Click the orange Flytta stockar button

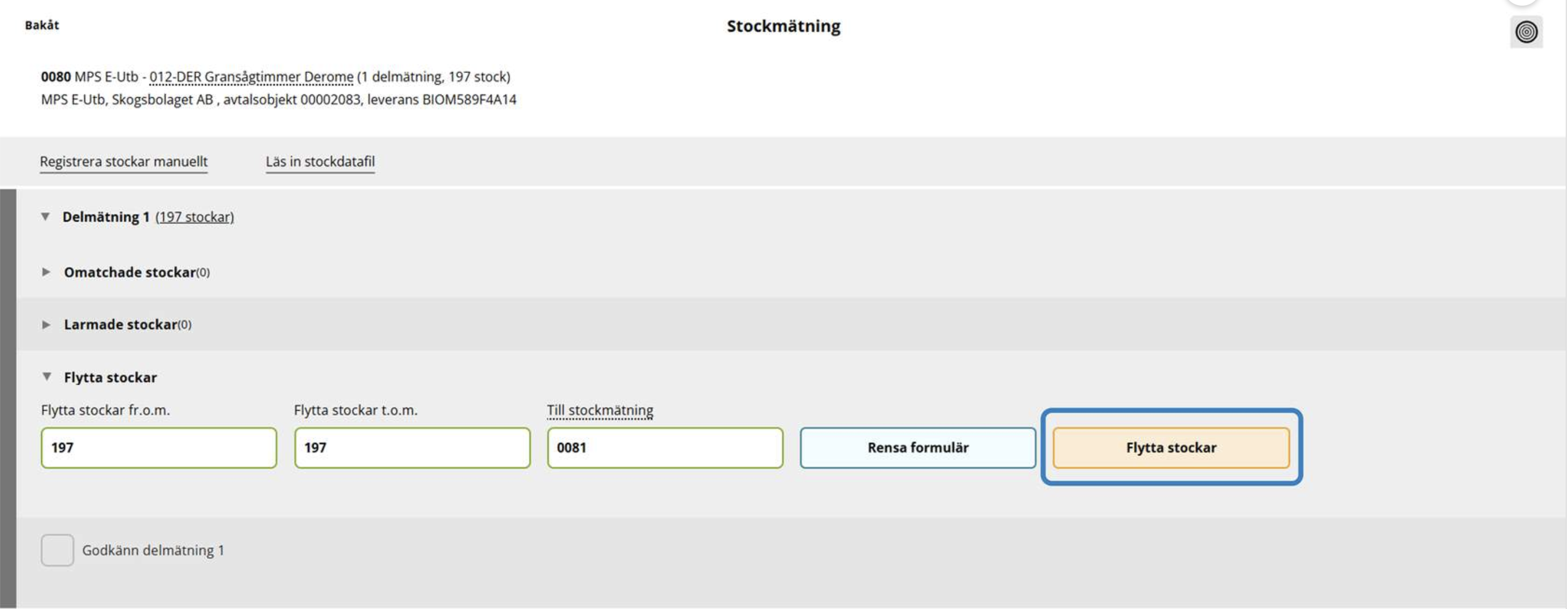coord(1171,448)
